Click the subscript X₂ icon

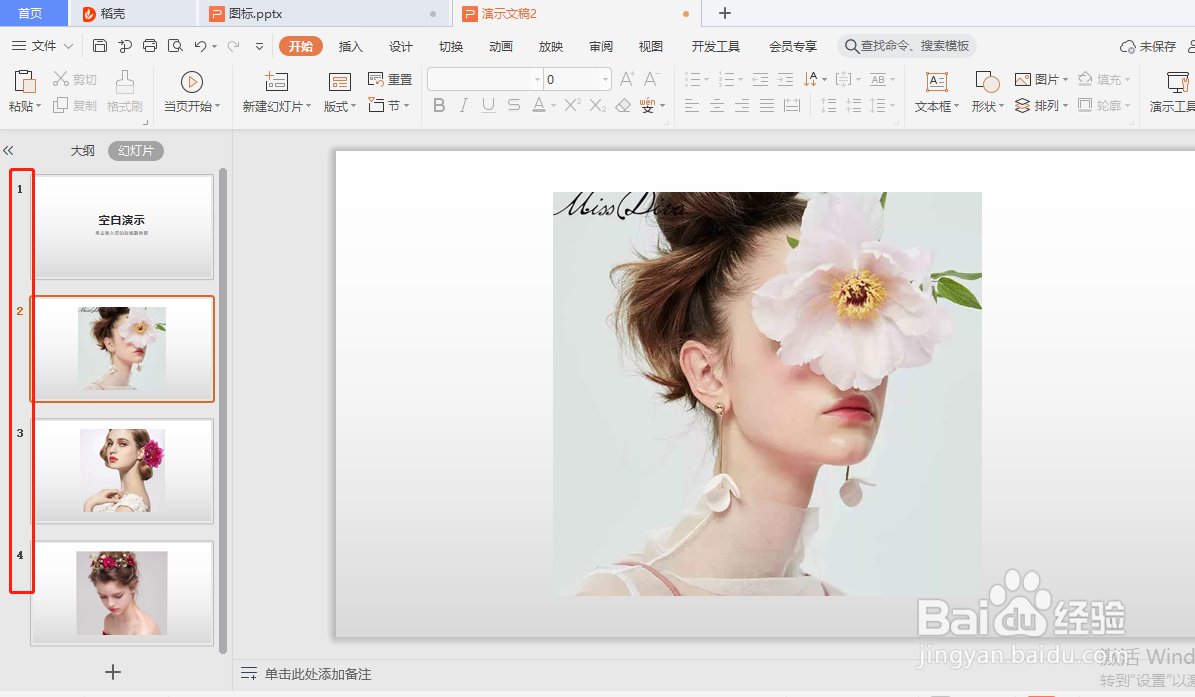point(598,105)
